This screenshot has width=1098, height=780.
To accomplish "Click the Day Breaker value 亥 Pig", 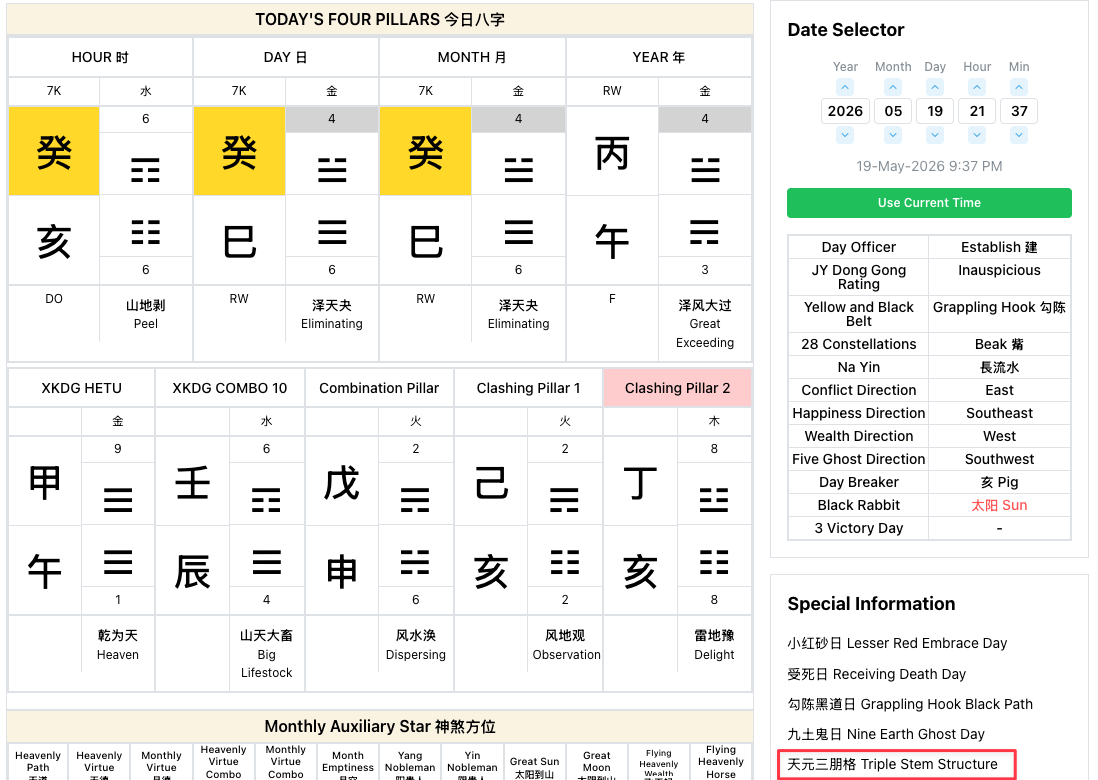I will coord(999,482).
